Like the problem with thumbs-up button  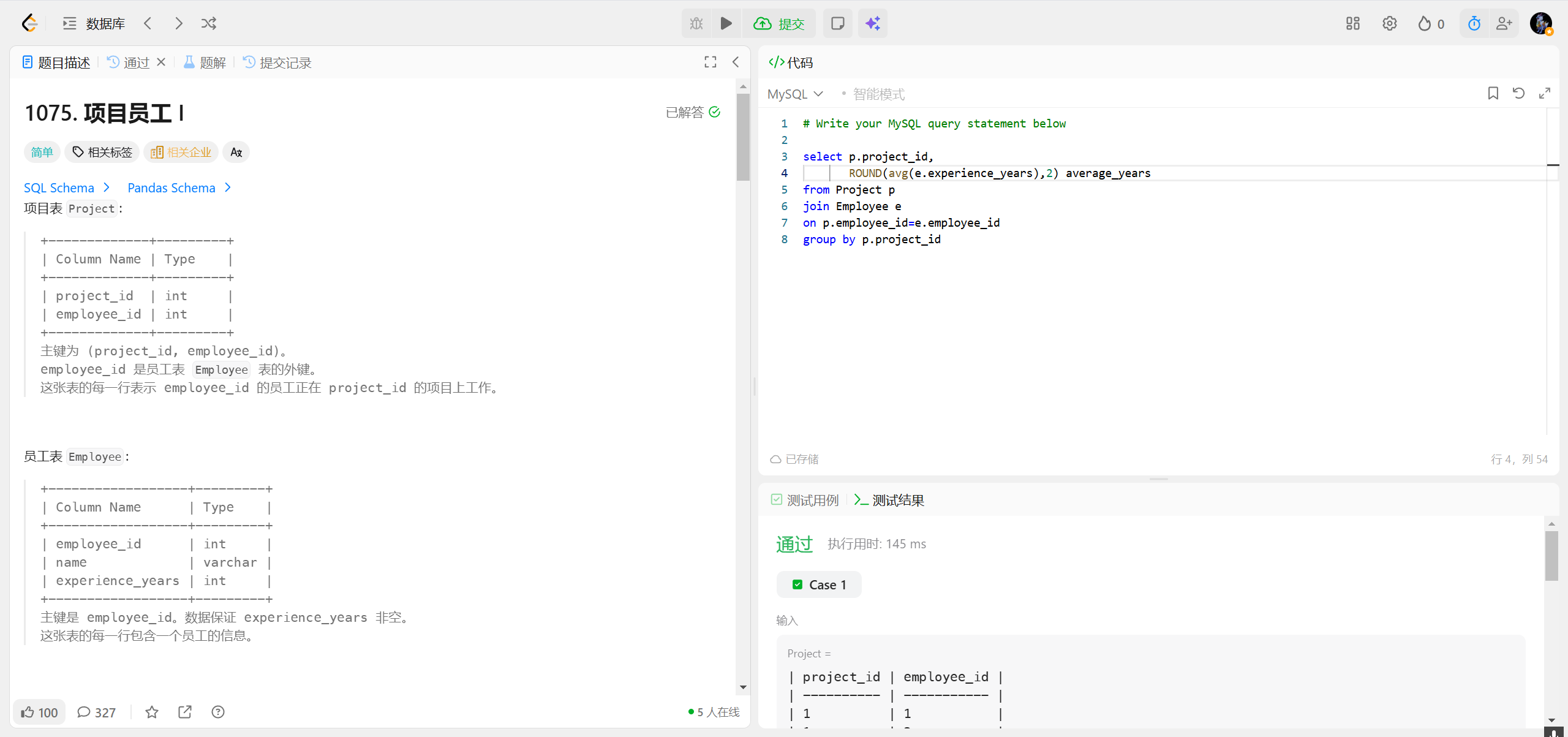39,712
